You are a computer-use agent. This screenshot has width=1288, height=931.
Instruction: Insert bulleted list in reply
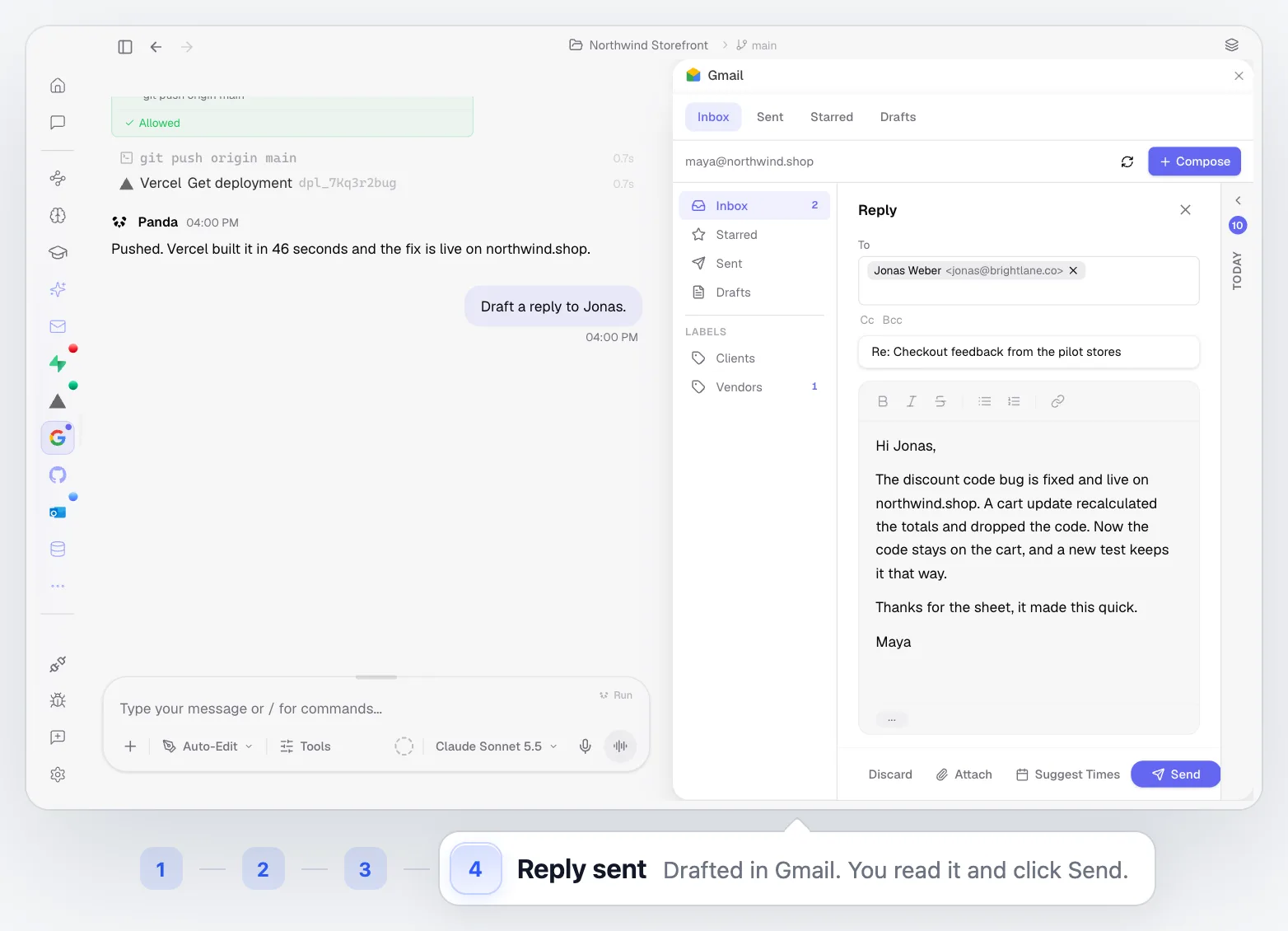(985, 401)
